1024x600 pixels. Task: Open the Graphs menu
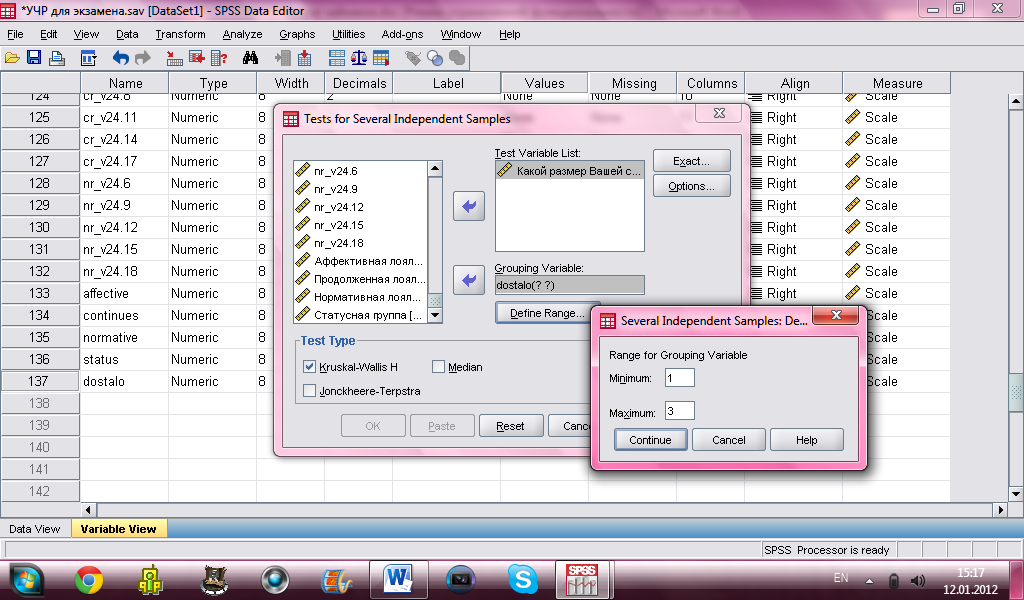click(297, 34)
